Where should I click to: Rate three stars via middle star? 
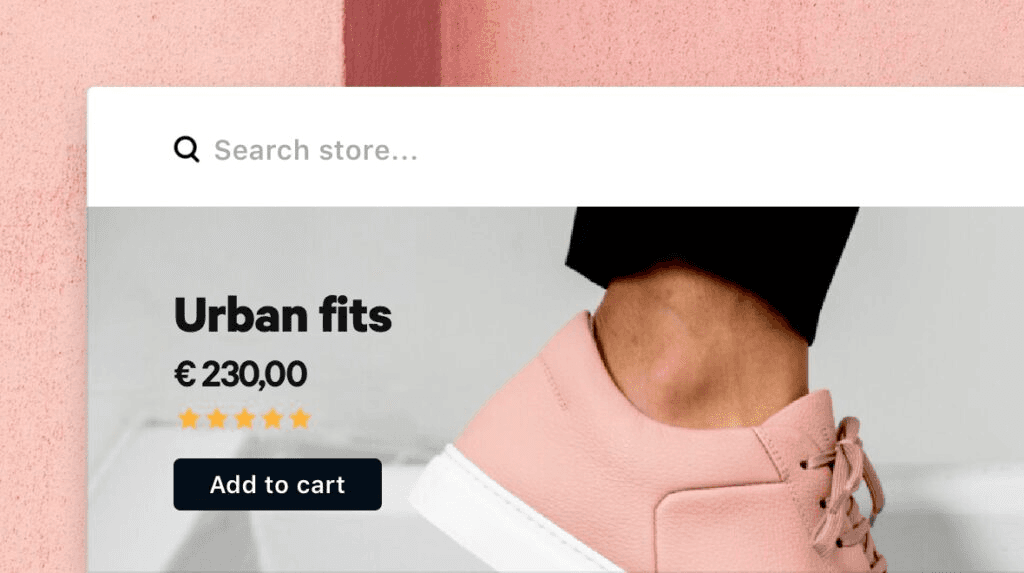coord(245,418)
